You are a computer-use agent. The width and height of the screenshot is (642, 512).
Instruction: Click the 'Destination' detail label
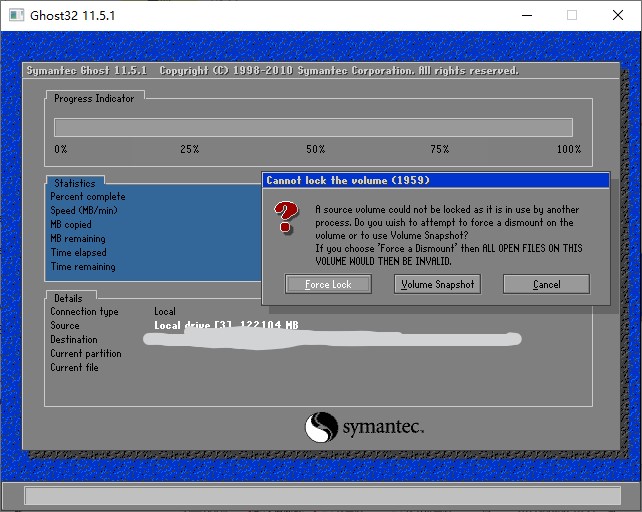[74, 340]
